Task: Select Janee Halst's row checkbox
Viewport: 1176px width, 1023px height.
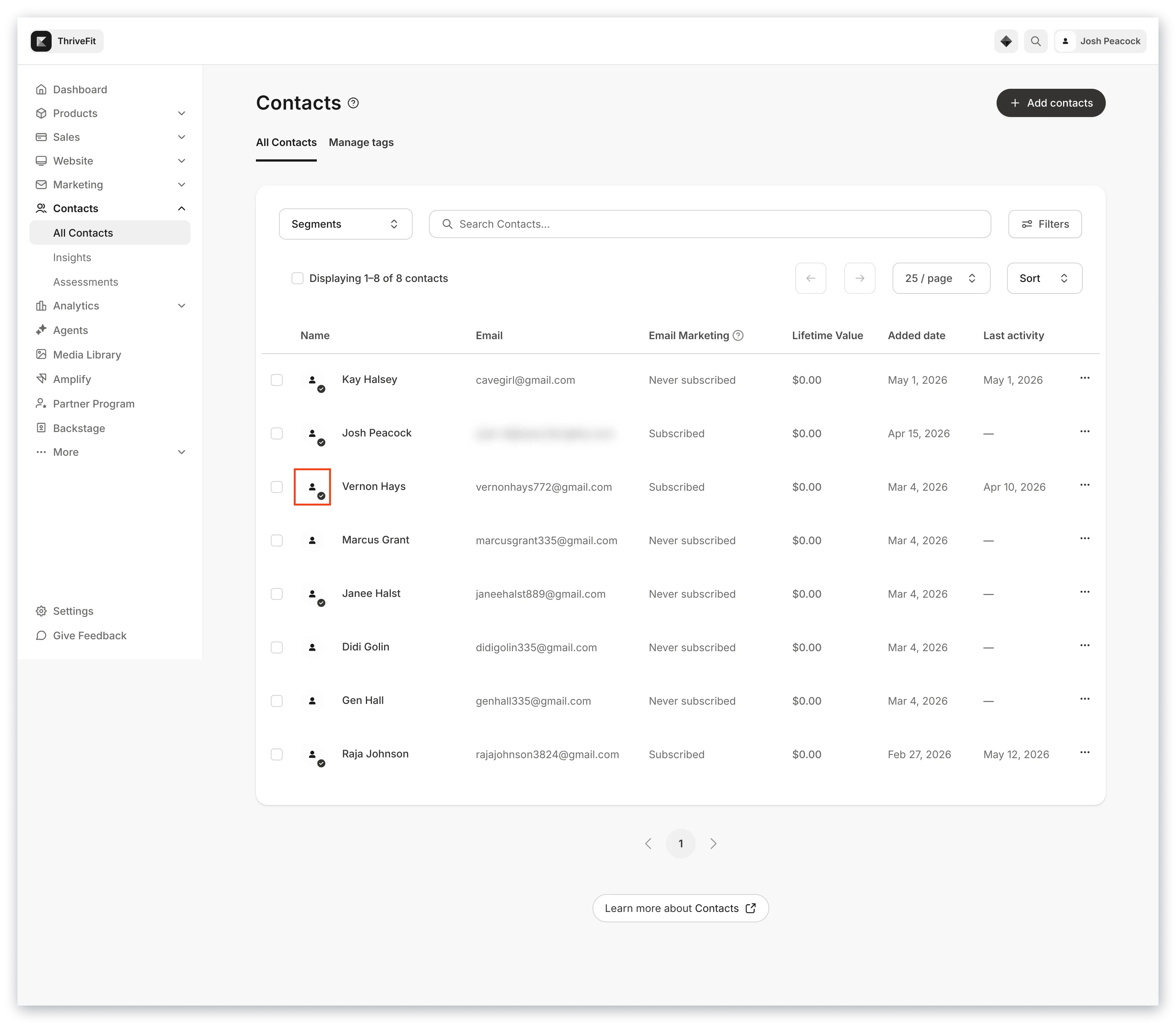Action: click(277, 594)
